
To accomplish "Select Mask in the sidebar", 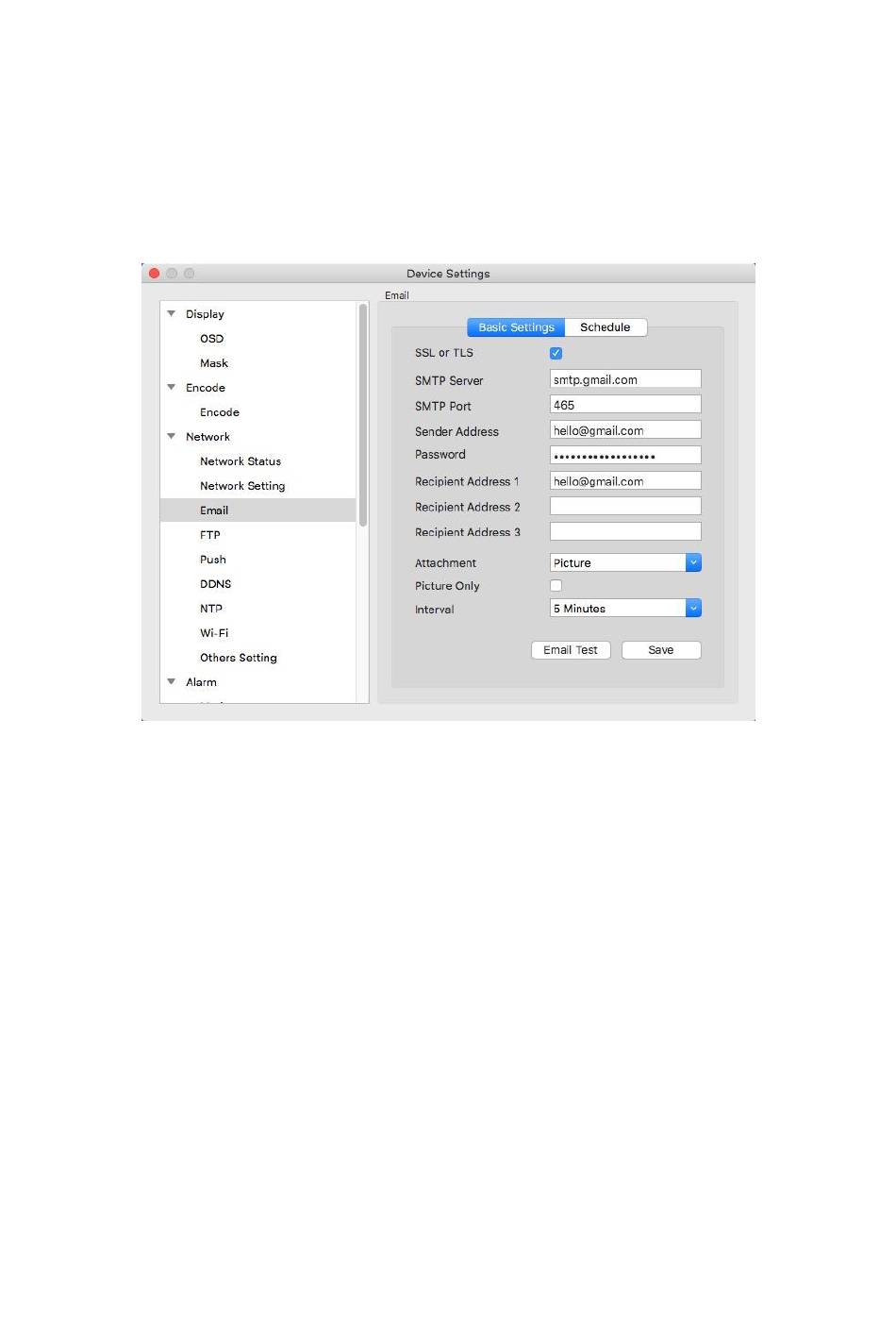I will click(x=214, y=363).
